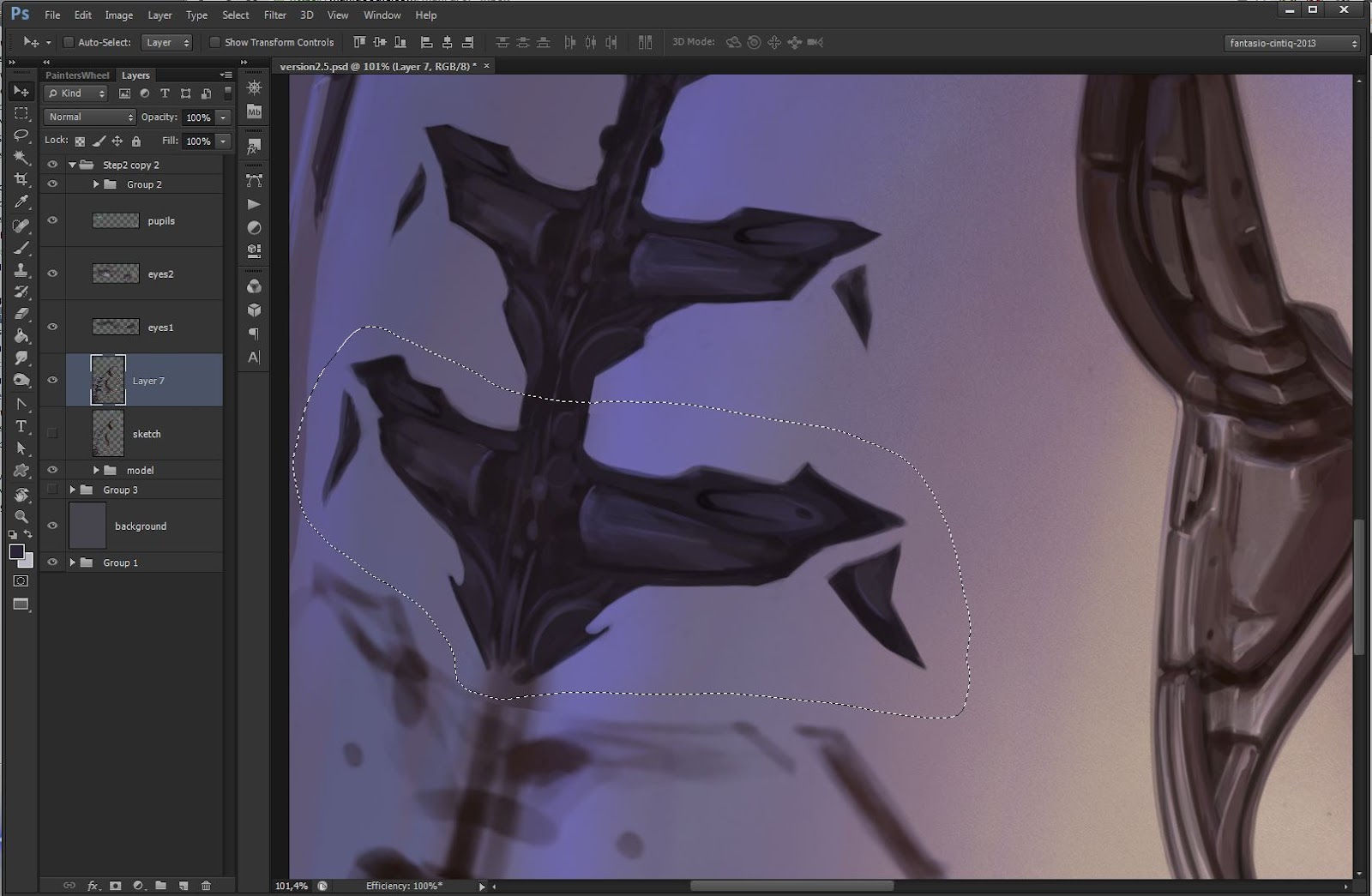Open the background color swatch
The width and height of the screenshot is (1372, 896).
point(29,562)
